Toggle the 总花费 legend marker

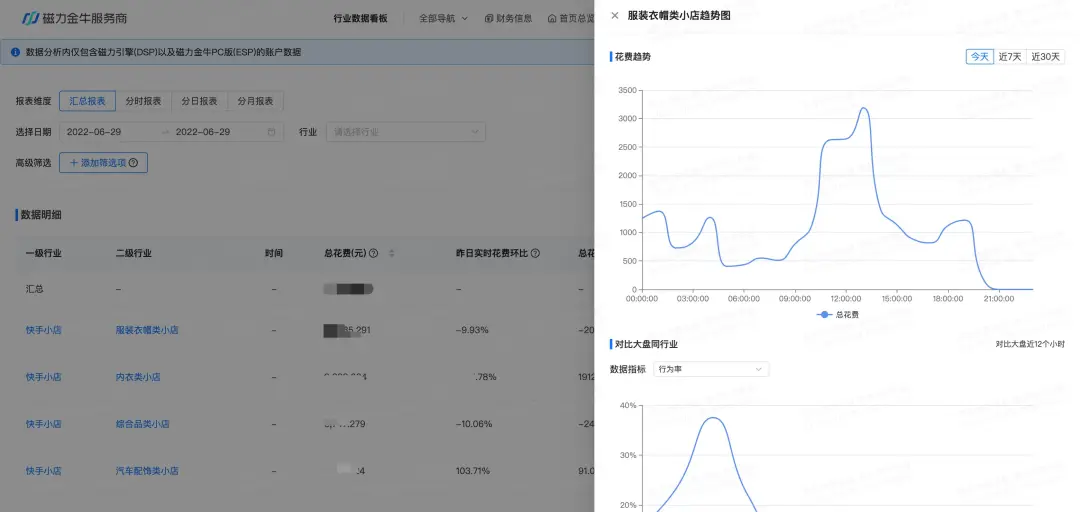click(x=824, y=314)
